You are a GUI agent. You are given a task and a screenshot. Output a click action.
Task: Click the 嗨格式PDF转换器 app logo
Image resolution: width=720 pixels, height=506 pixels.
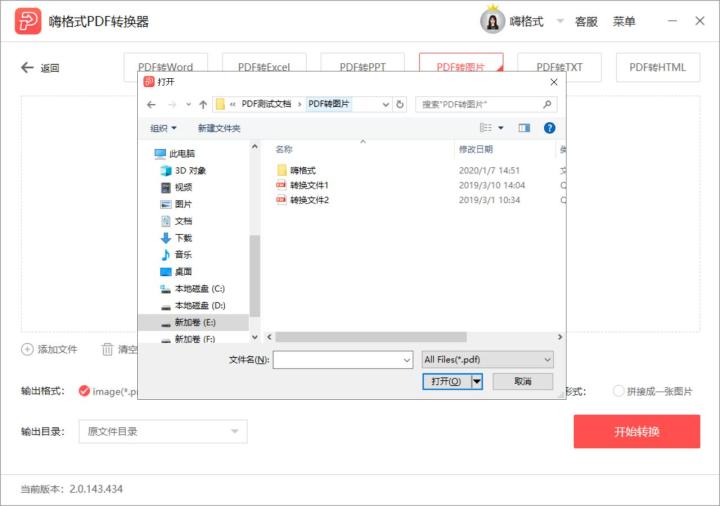pyautogui.click(x=28, y=21)
